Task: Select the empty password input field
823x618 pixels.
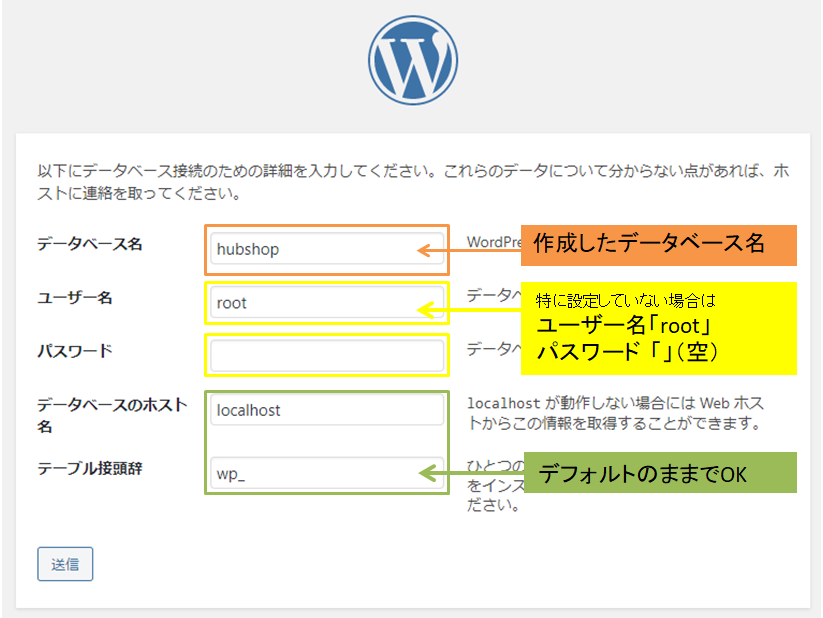Action: pos(327,355)
